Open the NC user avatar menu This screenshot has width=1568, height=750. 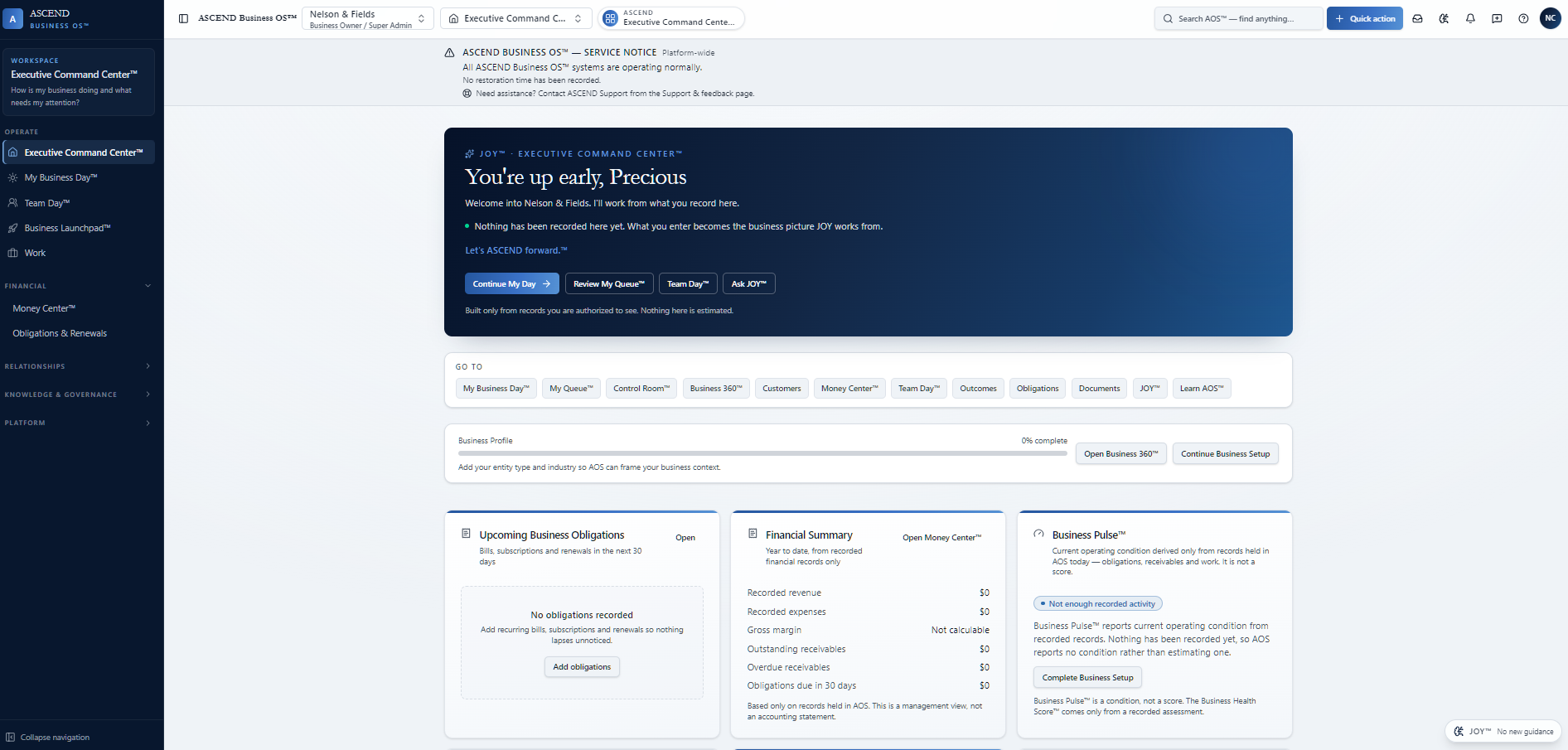coord(1550,18)
